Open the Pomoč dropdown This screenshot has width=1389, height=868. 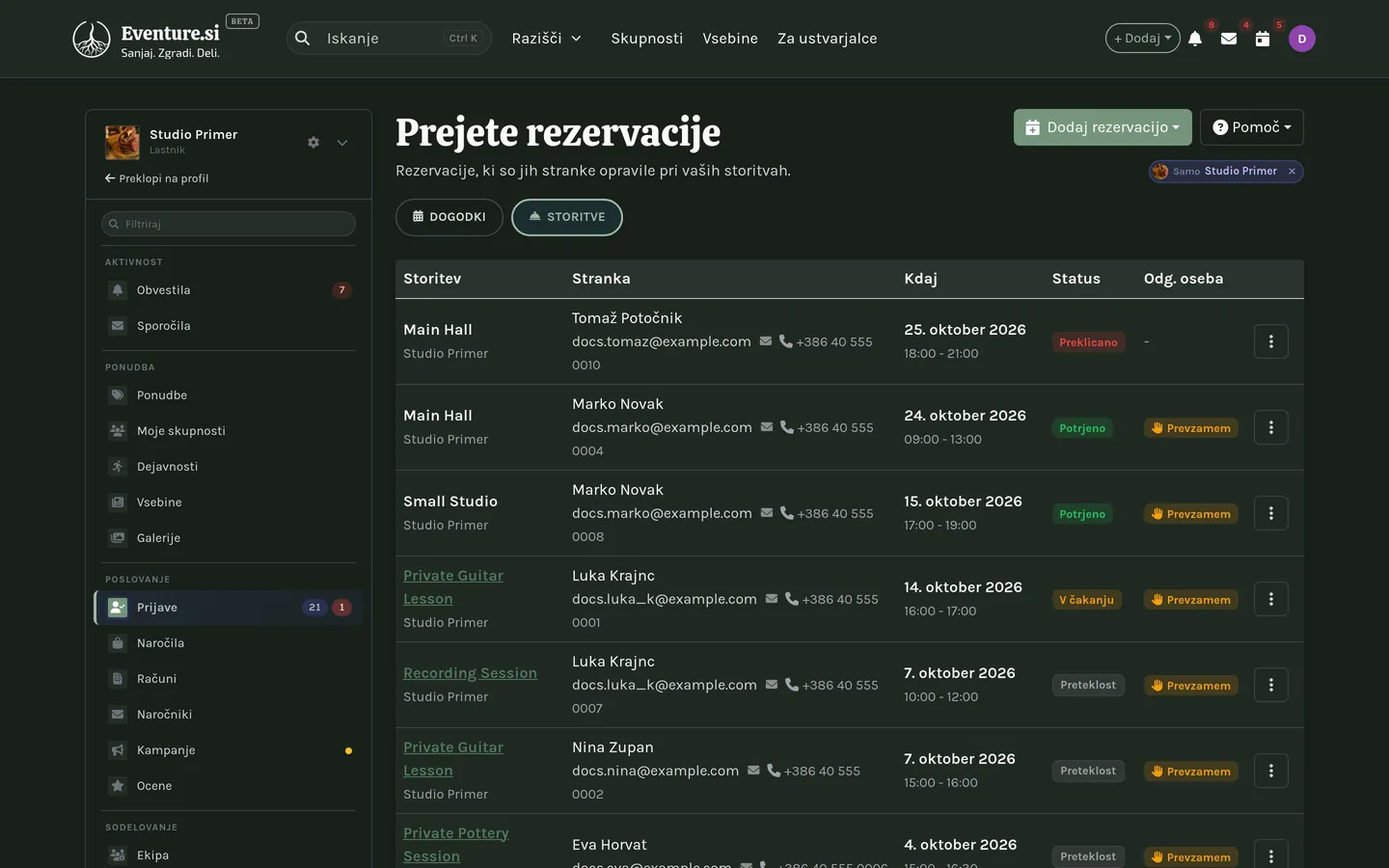click(x=1252, y=127)
